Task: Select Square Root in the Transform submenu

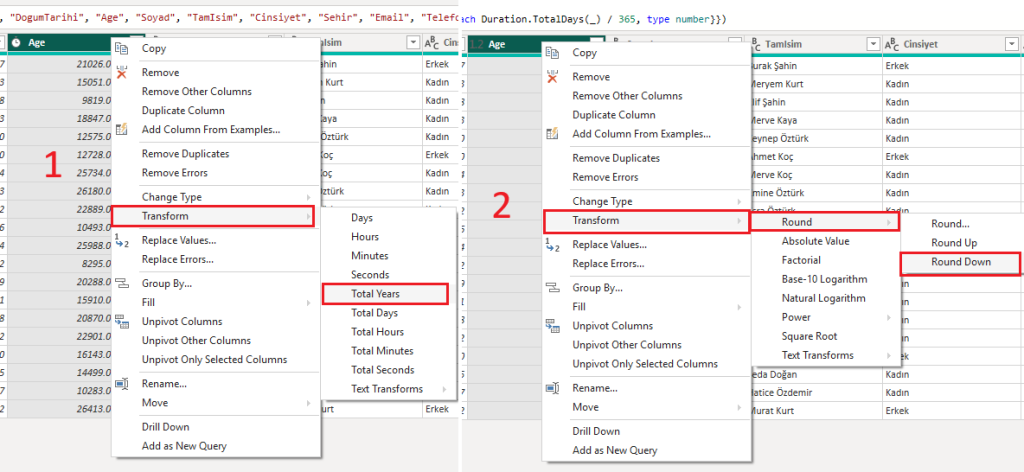Action: (809, 336)
